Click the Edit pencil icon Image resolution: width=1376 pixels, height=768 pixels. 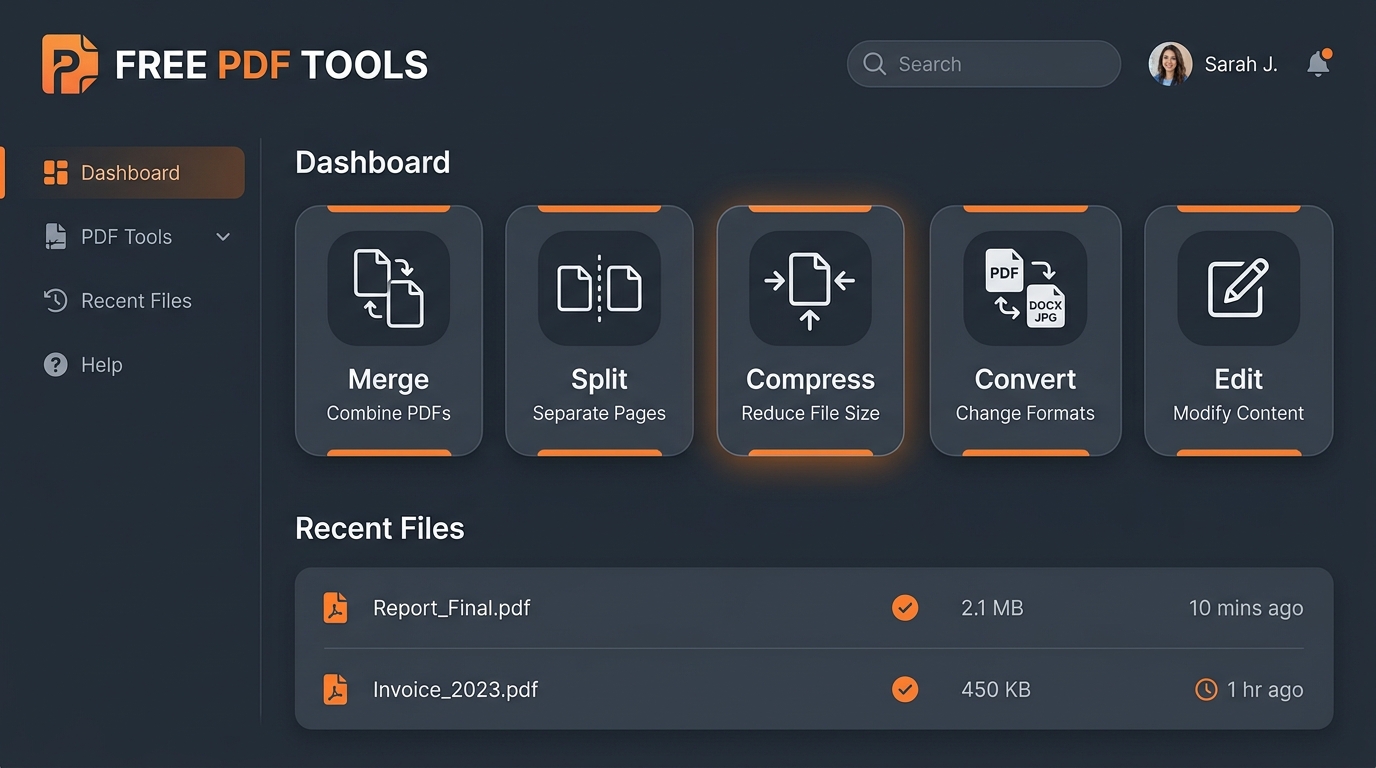(x=1238, y=288)
